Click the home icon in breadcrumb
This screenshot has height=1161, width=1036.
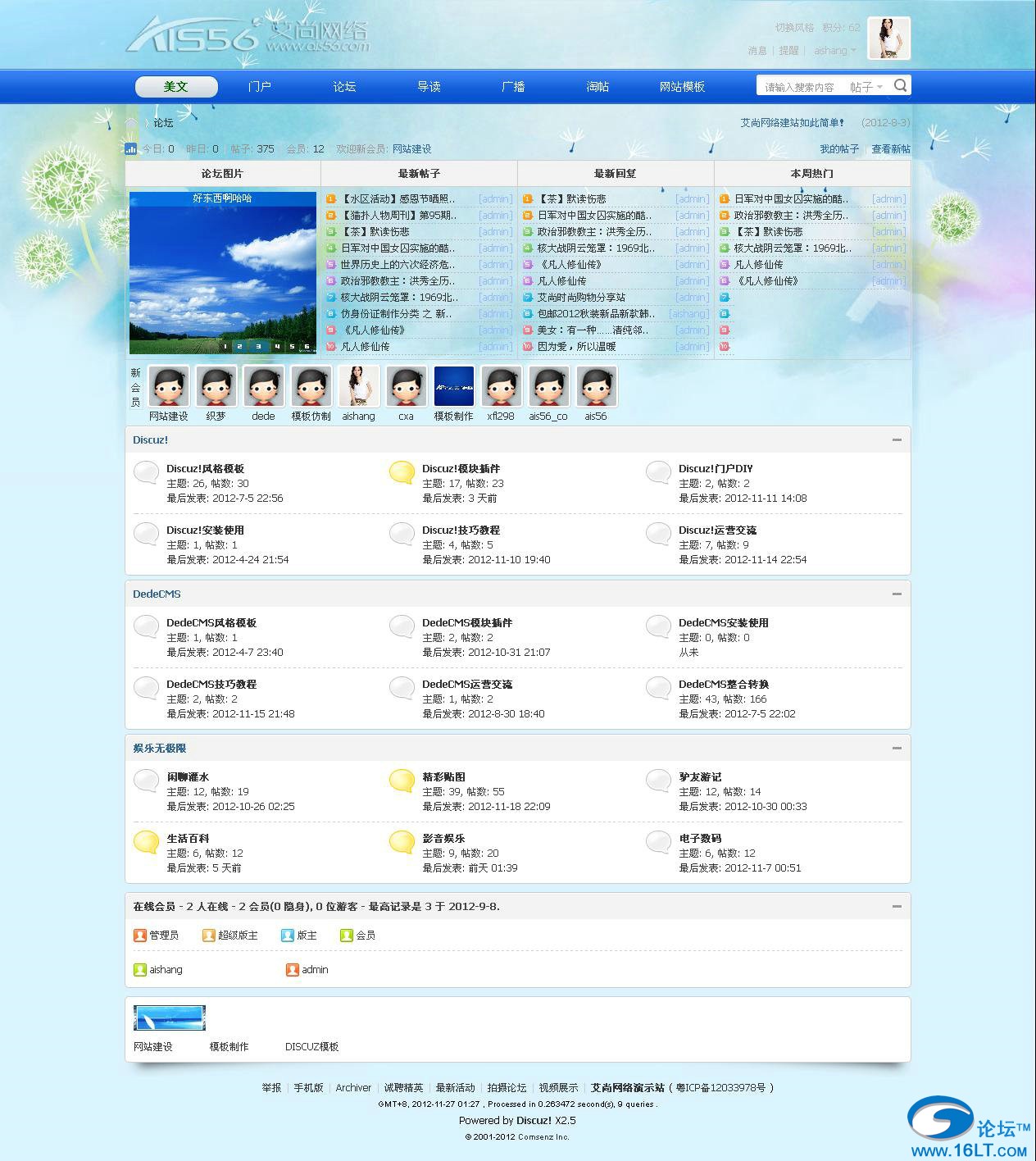131,123
